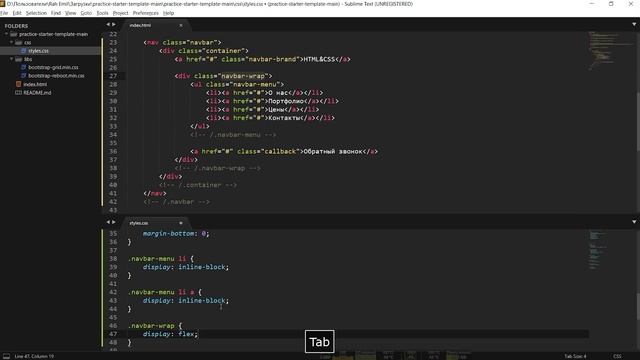Screen dimensions: 640x360
Task: Click line number 47 in styles.css gutter
Action: 113,334
